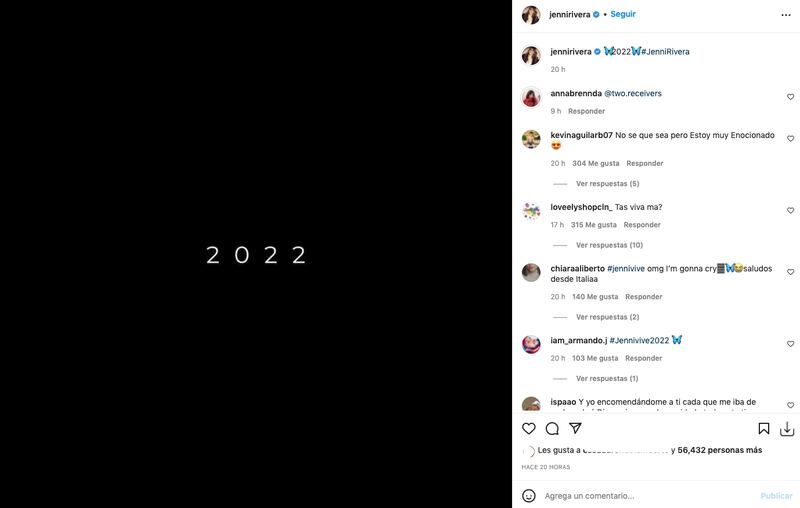The image size is (800, 508).
Task: Like the post with heart icon
Action: click(x=529, y=428)
